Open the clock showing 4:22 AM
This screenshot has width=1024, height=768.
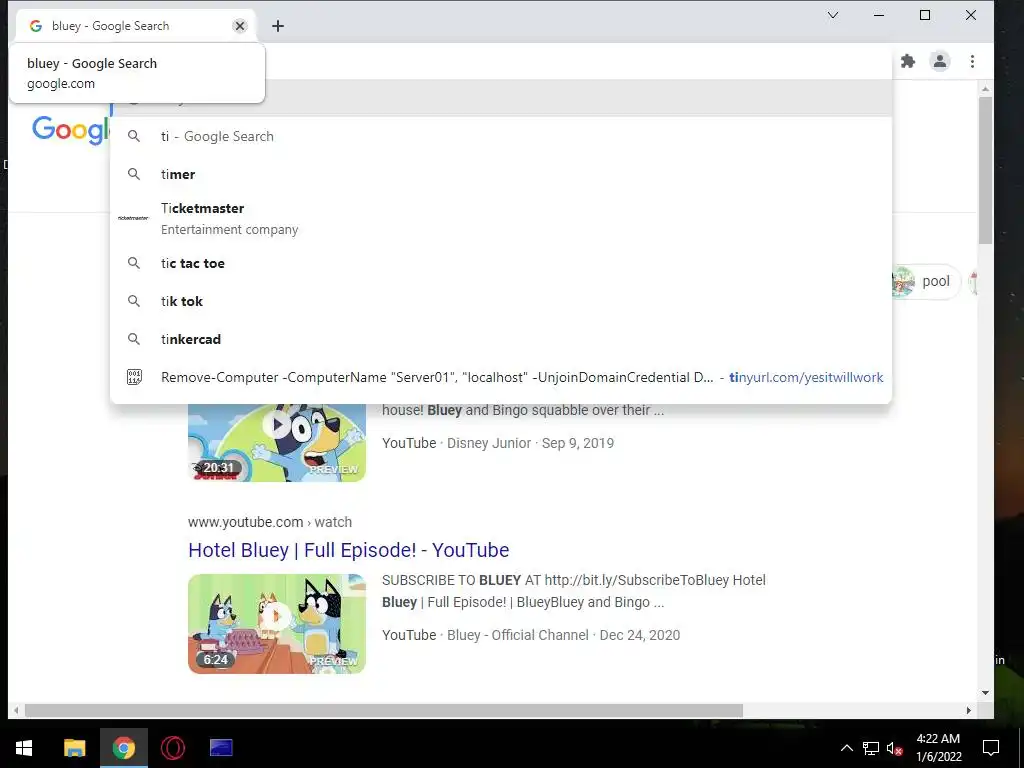tap(938, 748)
